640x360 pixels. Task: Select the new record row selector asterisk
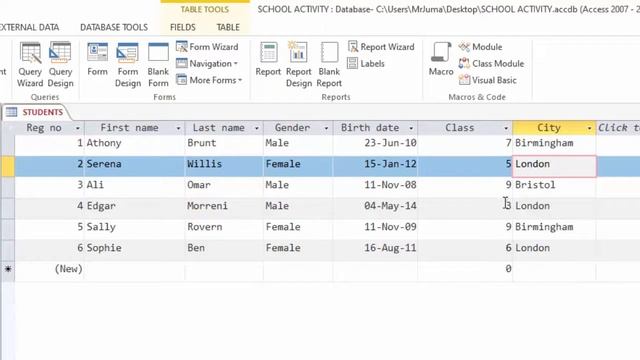tap(8, 269)
